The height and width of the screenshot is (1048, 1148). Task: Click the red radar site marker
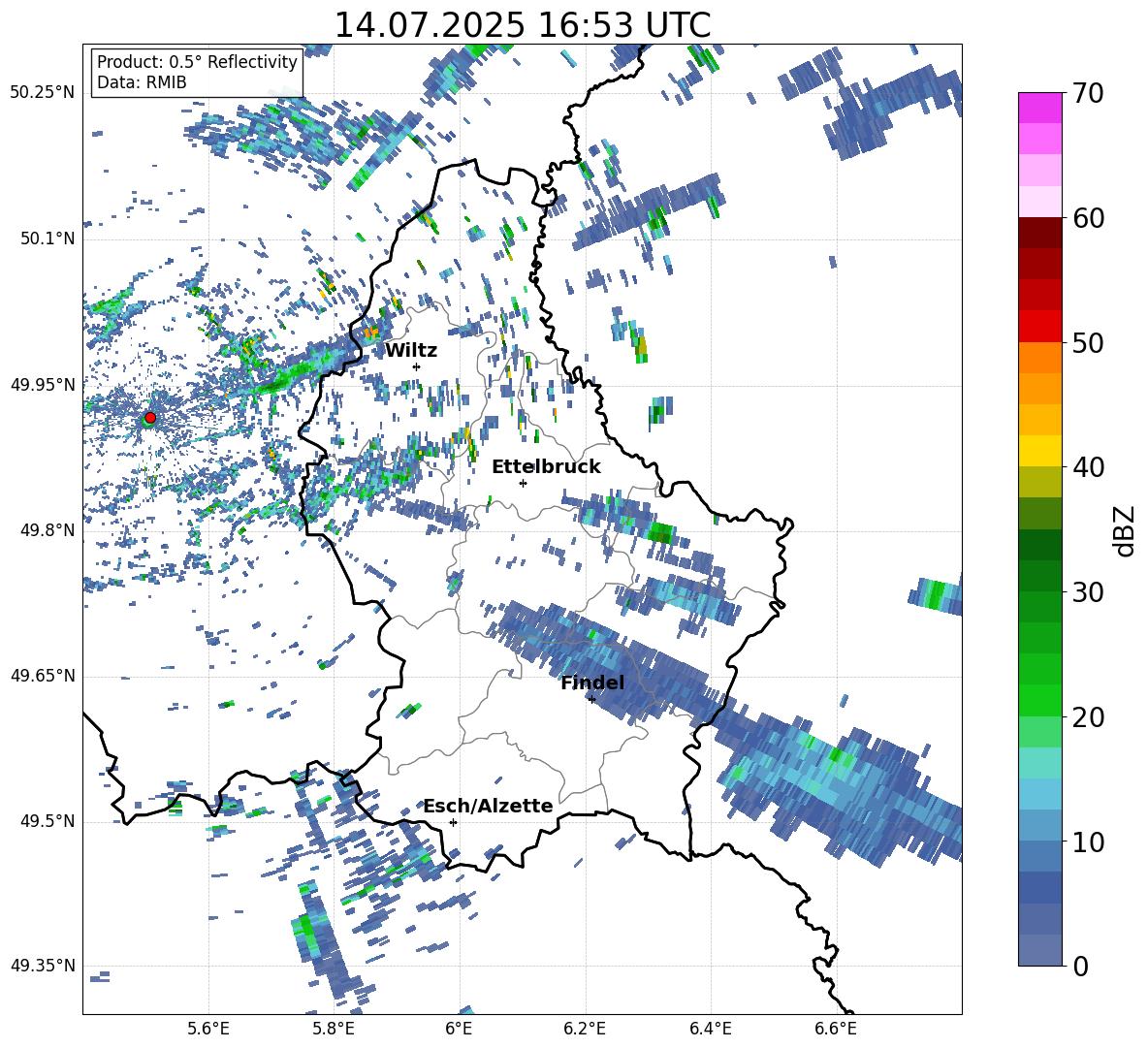(150, 417)
